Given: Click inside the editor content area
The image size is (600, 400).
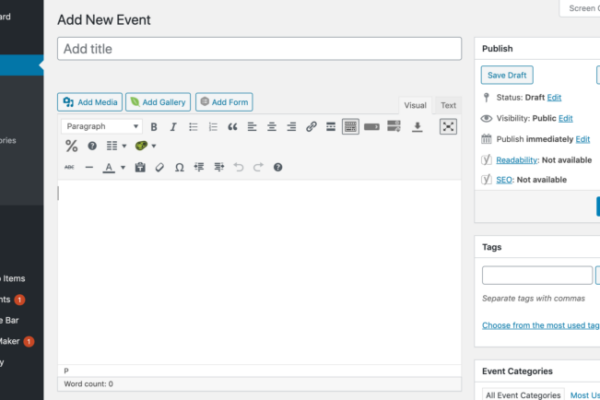Looking at the screenshot, I should pyautogui.click(x=259, y=272).
